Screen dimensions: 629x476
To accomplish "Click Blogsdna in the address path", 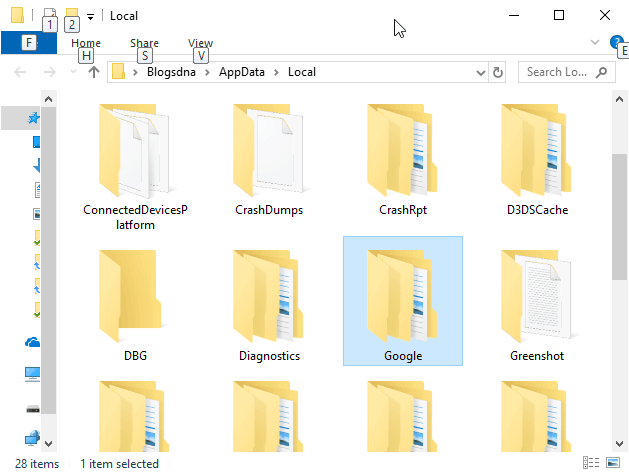I will tap(171, 72).
